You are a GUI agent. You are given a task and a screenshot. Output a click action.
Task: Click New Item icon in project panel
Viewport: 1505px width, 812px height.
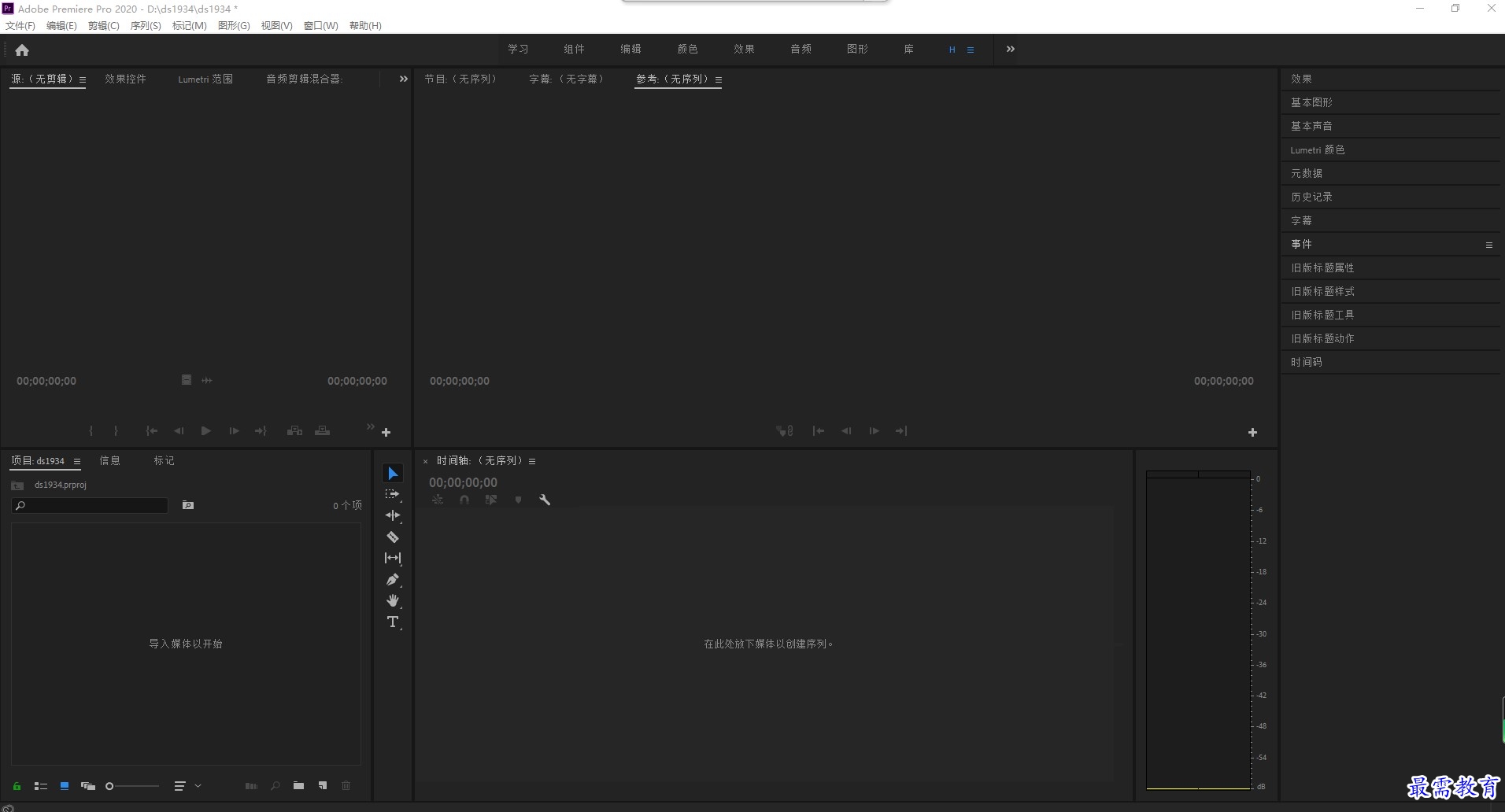323,786
